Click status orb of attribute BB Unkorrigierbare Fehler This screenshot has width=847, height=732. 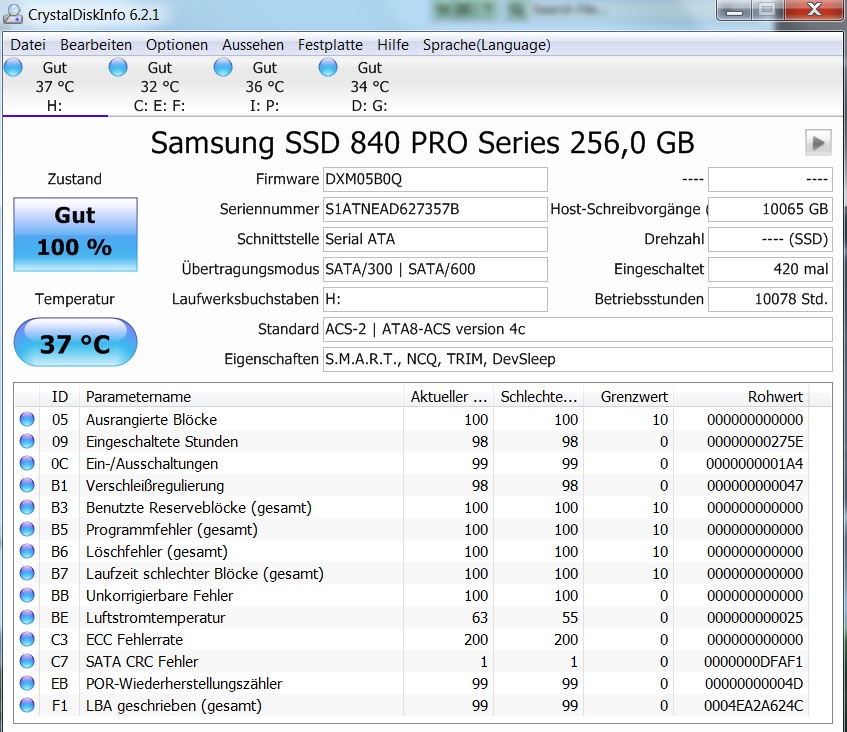pyautogui.click(x=27, y=595)
